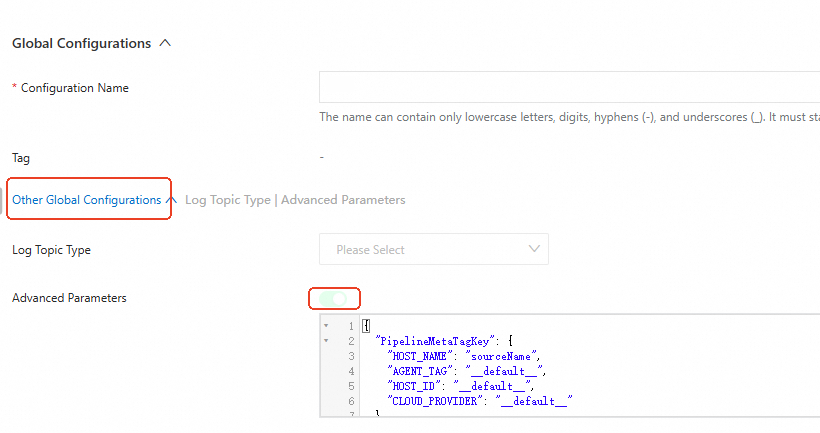Click the "HOST_ID" key in editor

414,386
